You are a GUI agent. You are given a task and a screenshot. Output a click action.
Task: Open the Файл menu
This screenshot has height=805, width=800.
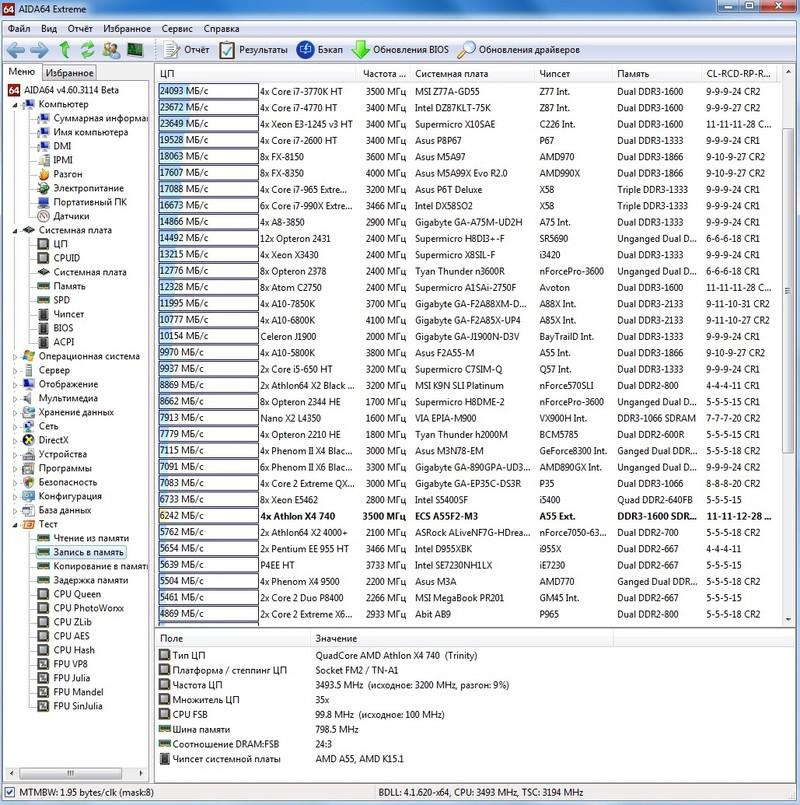(19, 29)
